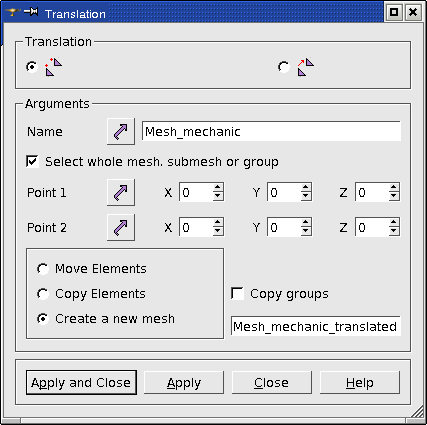Image resolution: width=427 pixels, height=425 pixels.
Task: Click the Apply button
Action: [184, 382]
